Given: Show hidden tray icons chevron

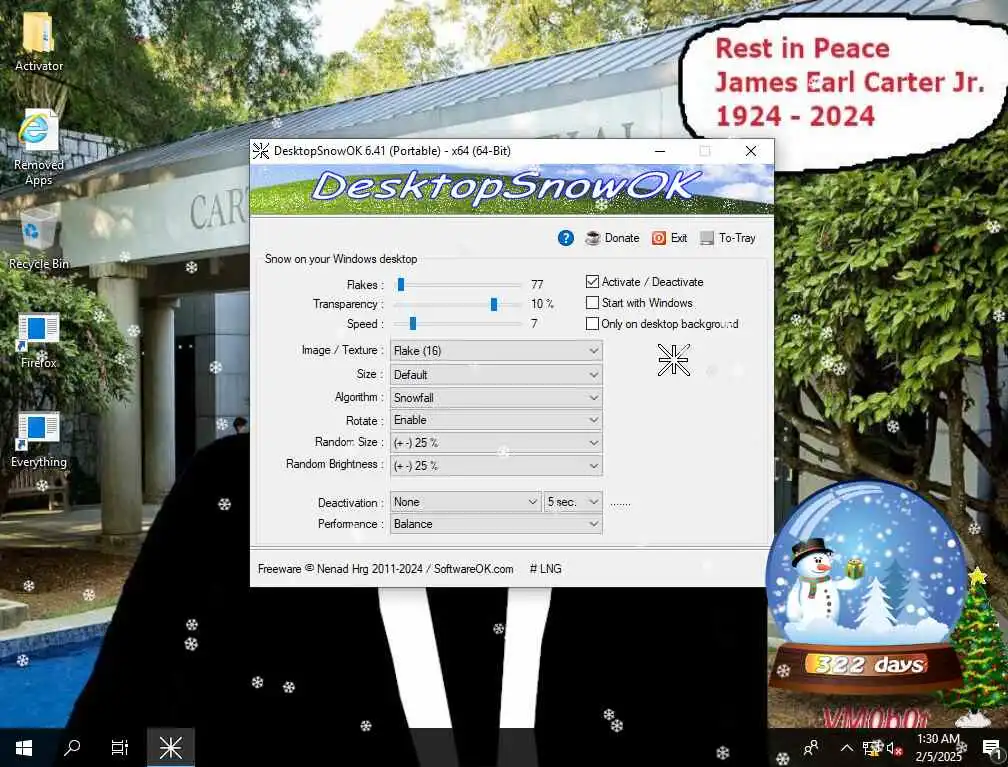Looking at the screenshot, I should coord(847,748).
